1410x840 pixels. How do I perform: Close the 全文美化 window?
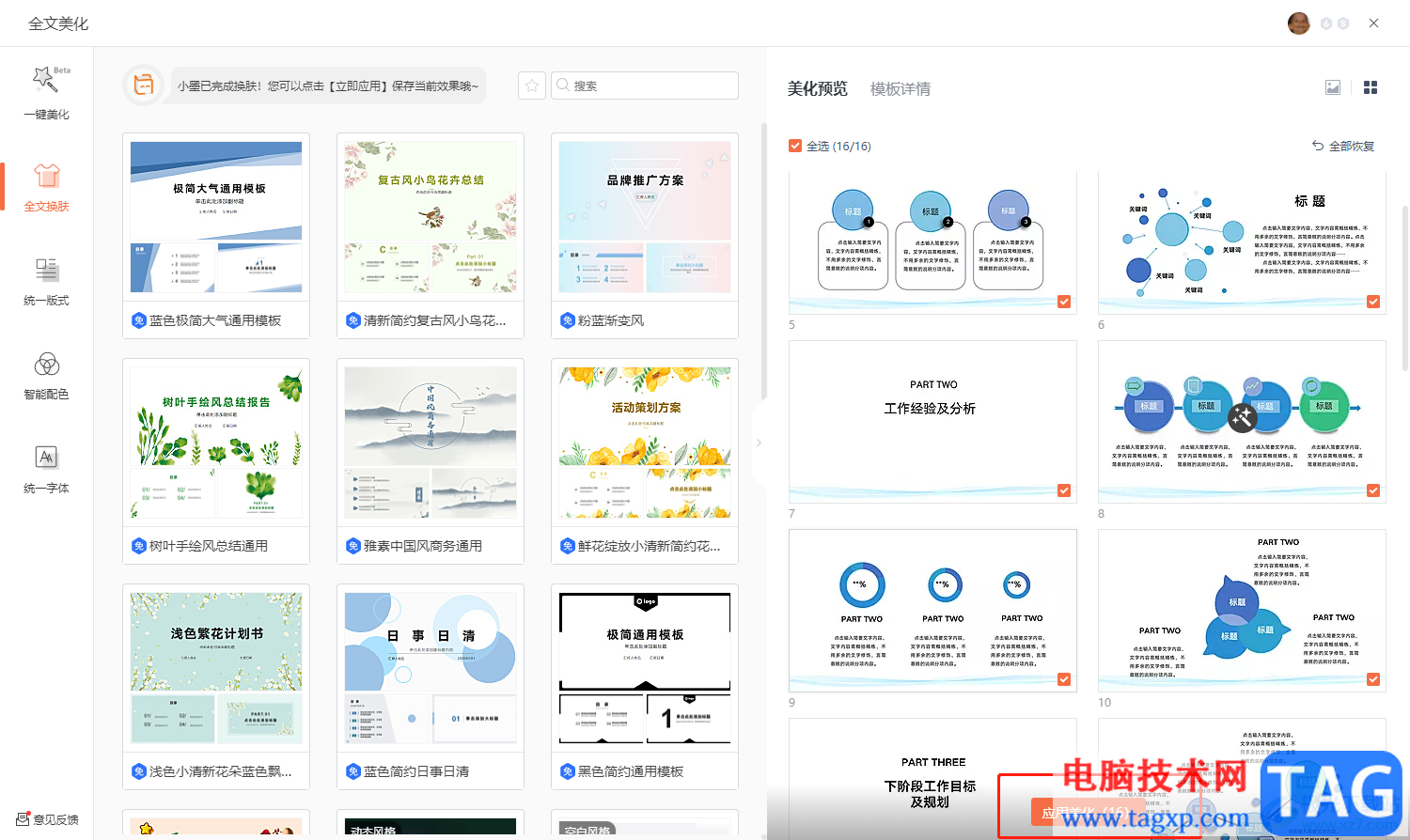coord(1373,23)
